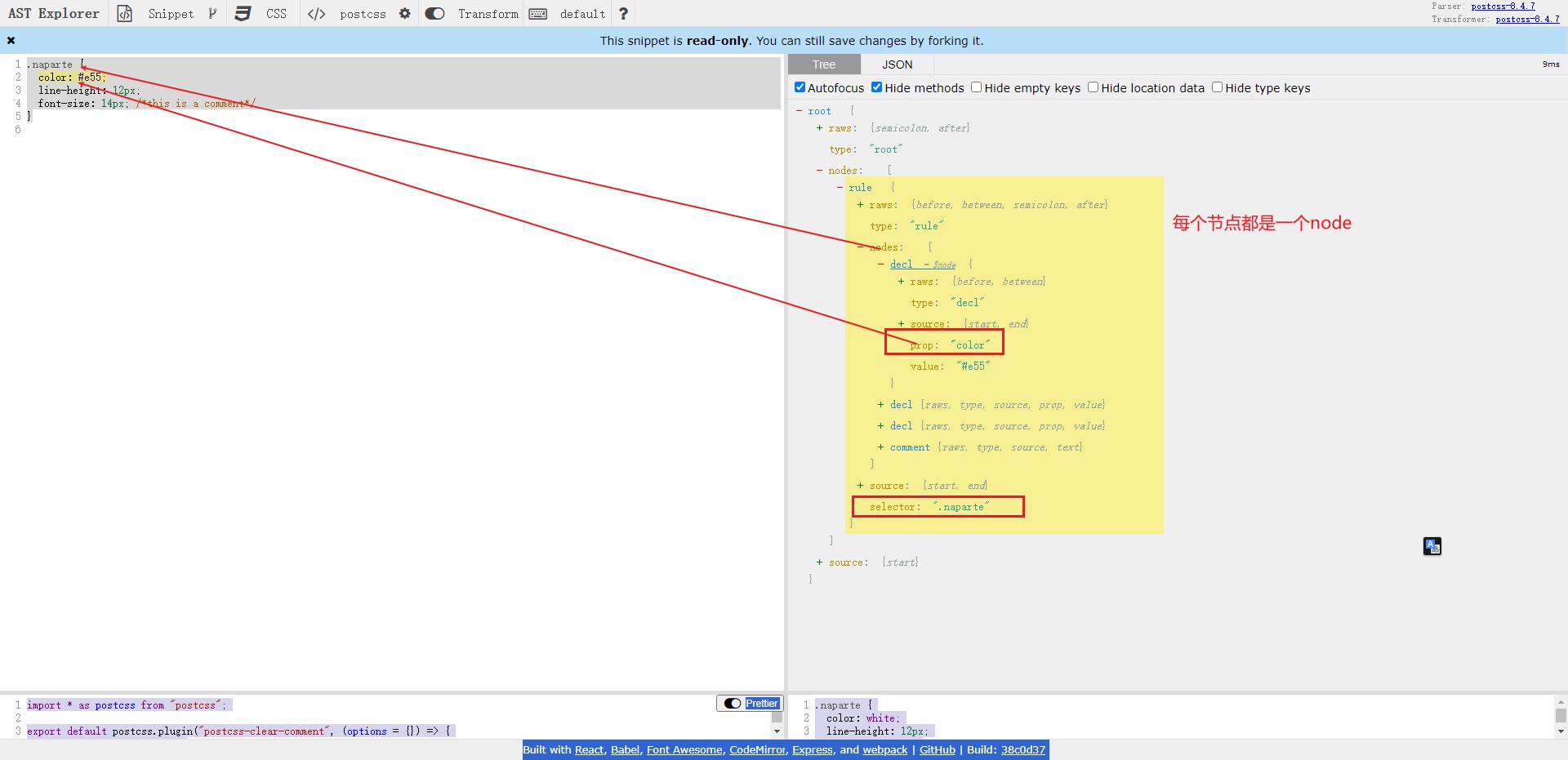Click the code brackets parser icon
Viewport: 1568px width, 760px height.
(316, 14)
